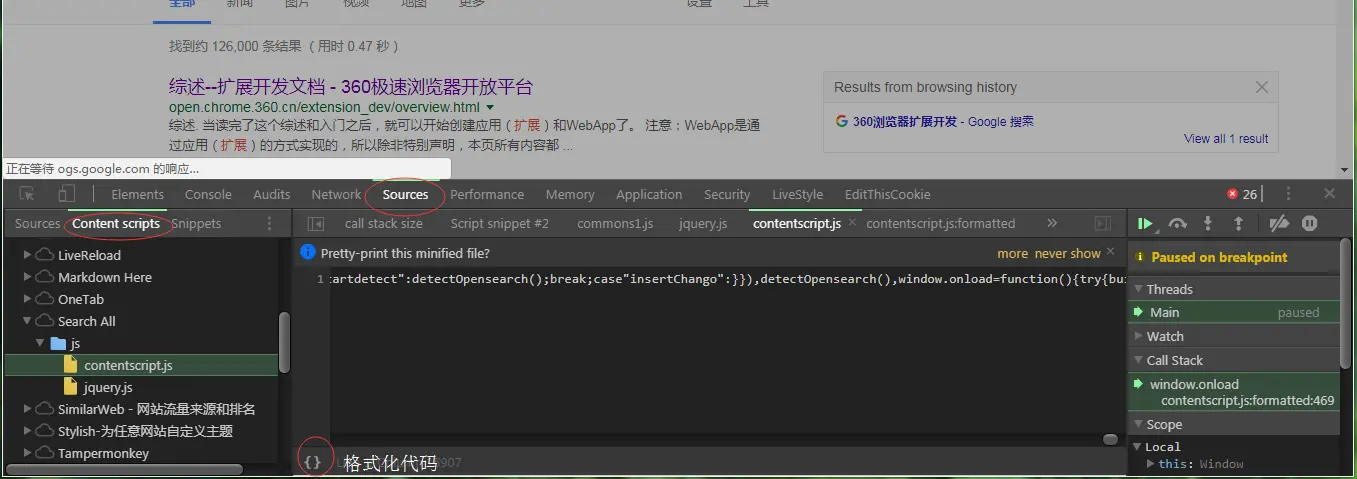This screenshot has height=479, width=1357.
Task: Collapse the Local scope group
Action: point(1138,447)
